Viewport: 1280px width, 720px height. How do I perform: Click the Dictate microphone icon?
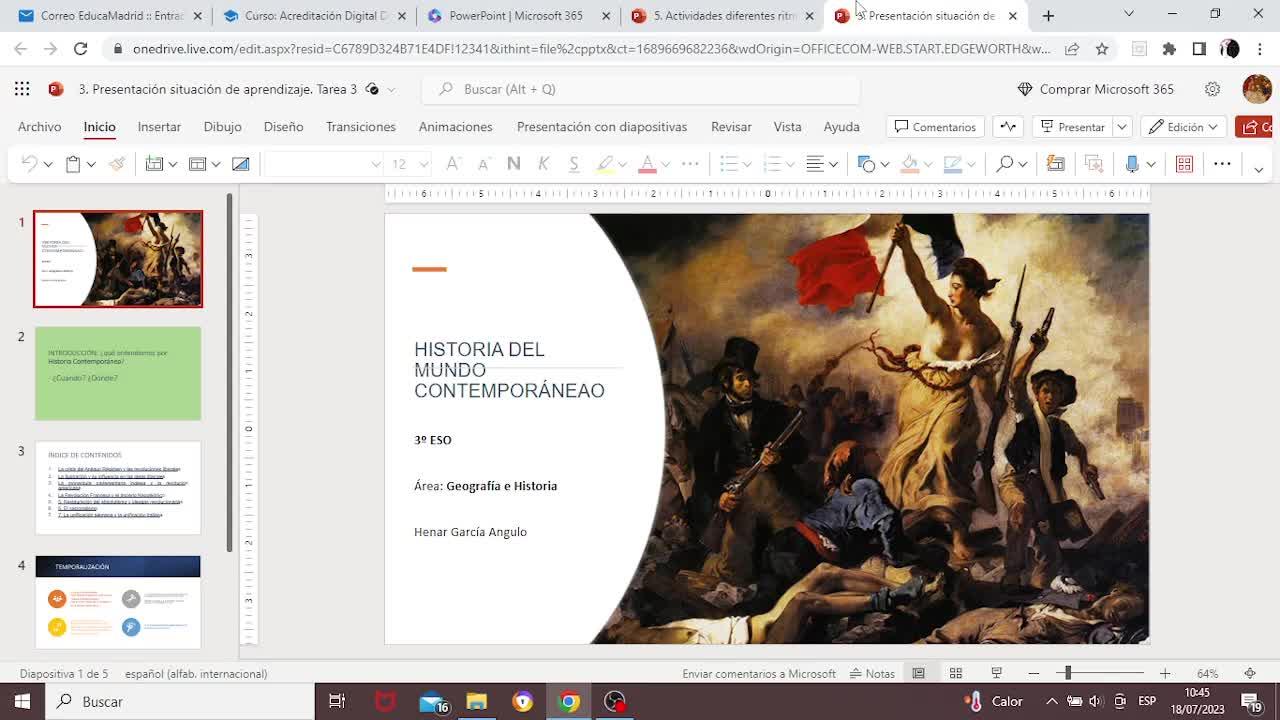tap(1132, 164)
